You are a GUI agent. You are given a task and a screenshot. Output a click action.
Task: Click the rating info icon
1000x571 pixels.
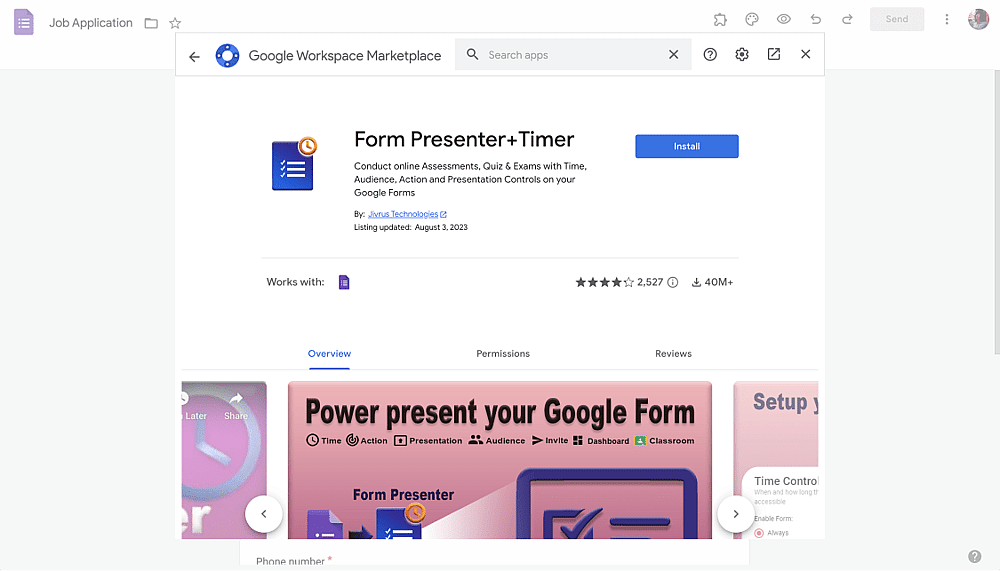click(x=672, y=282)
